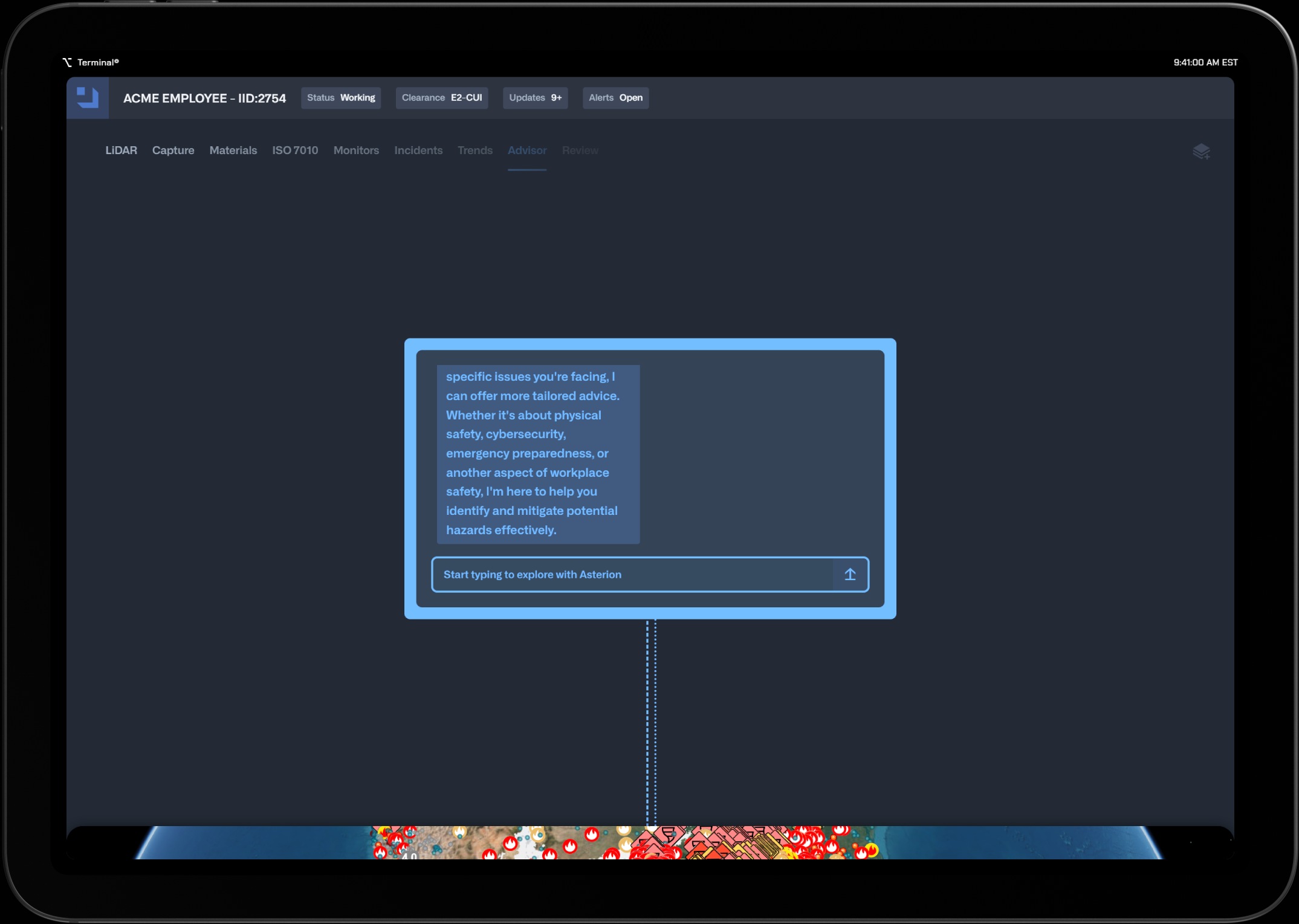The width and height of the screenshot is (1299, 924).
Task: Click the Asterion advice message bubble
Action: click(x=537, y=453)
